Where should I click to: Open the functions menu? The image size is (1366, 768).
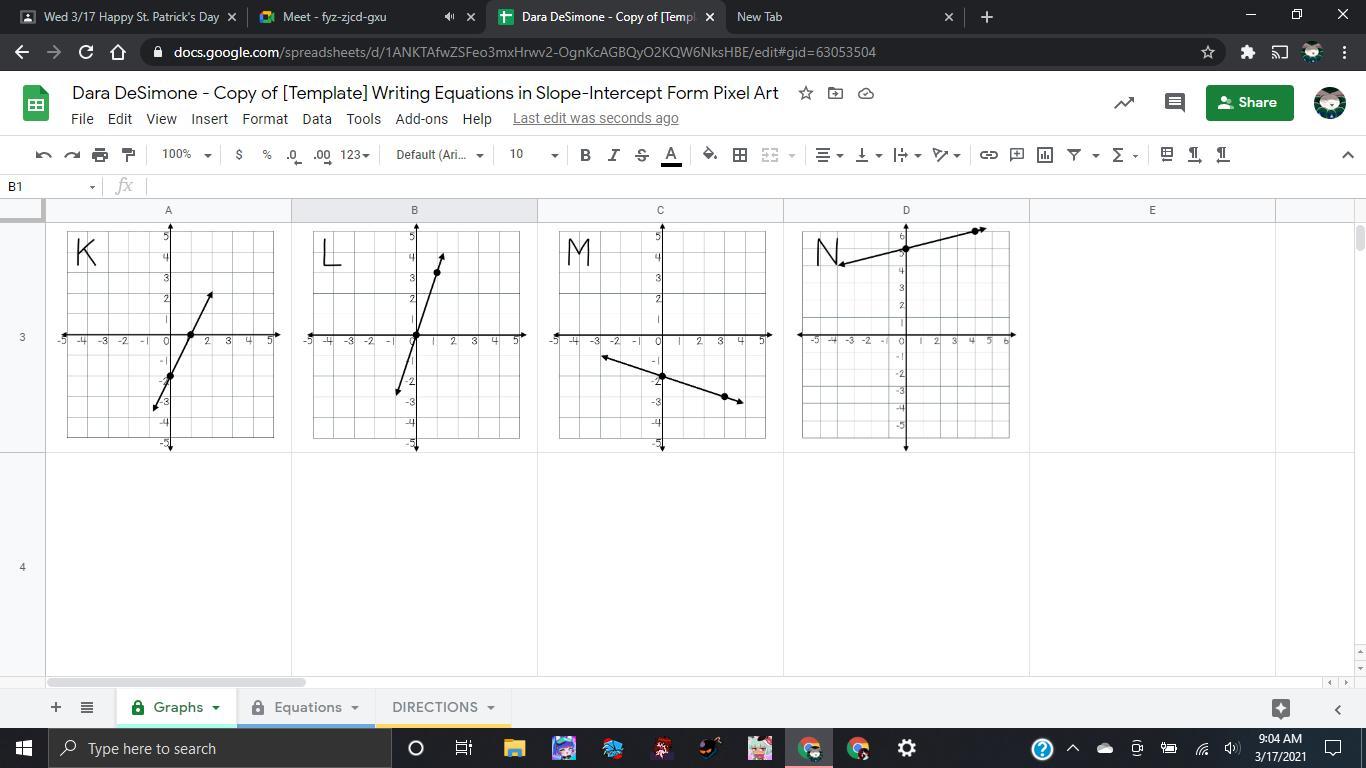(1124, 155)
